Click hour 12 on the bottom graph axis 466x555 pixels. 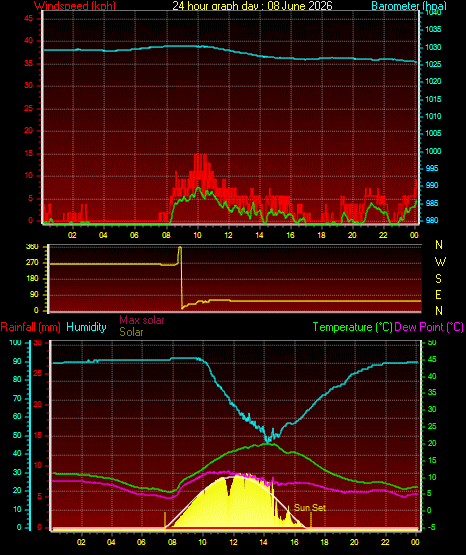click(x=233, y=542)
